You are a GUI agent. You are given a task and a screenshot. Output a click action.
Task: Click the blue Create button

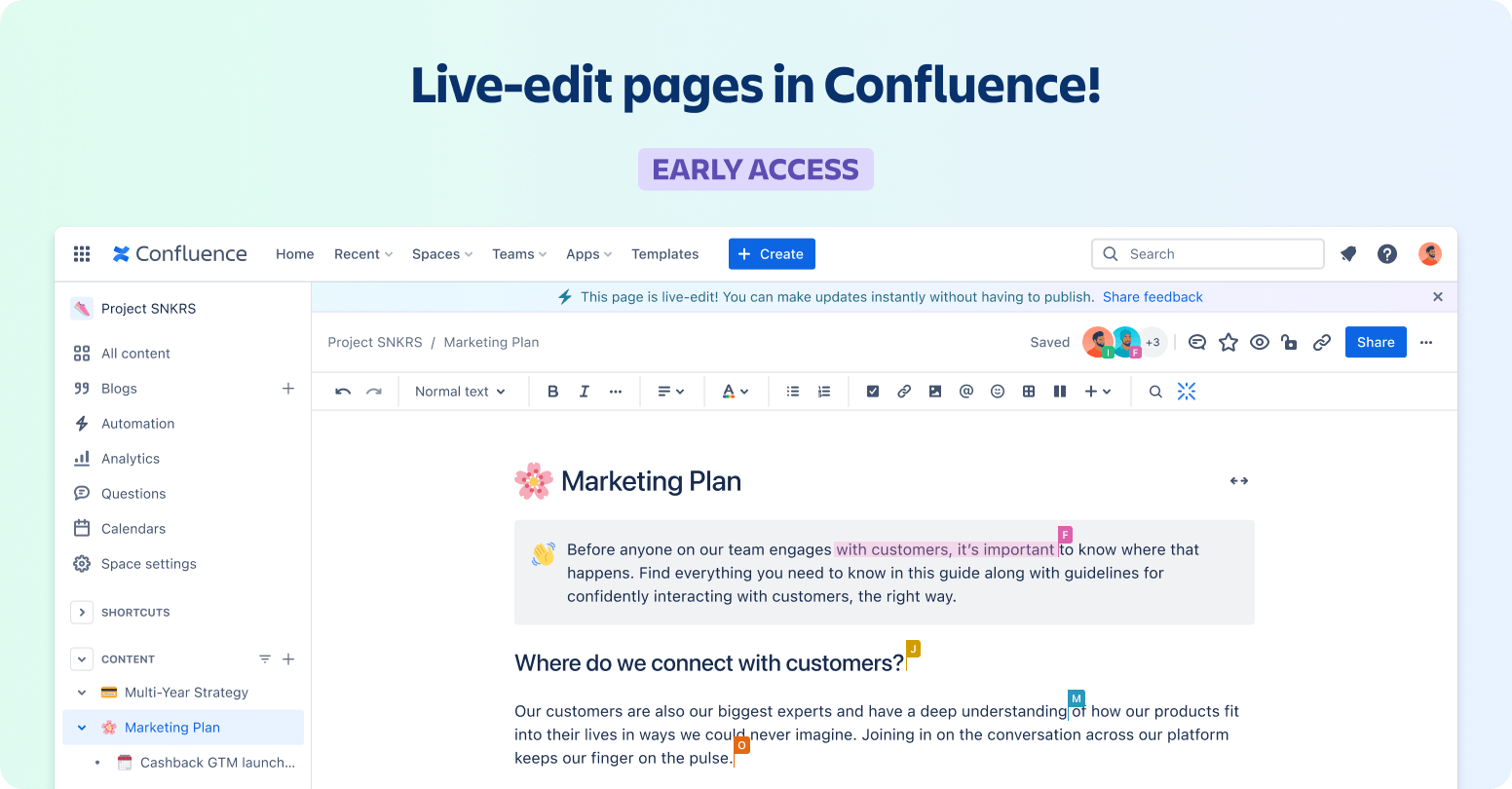[x=772, y=254]
